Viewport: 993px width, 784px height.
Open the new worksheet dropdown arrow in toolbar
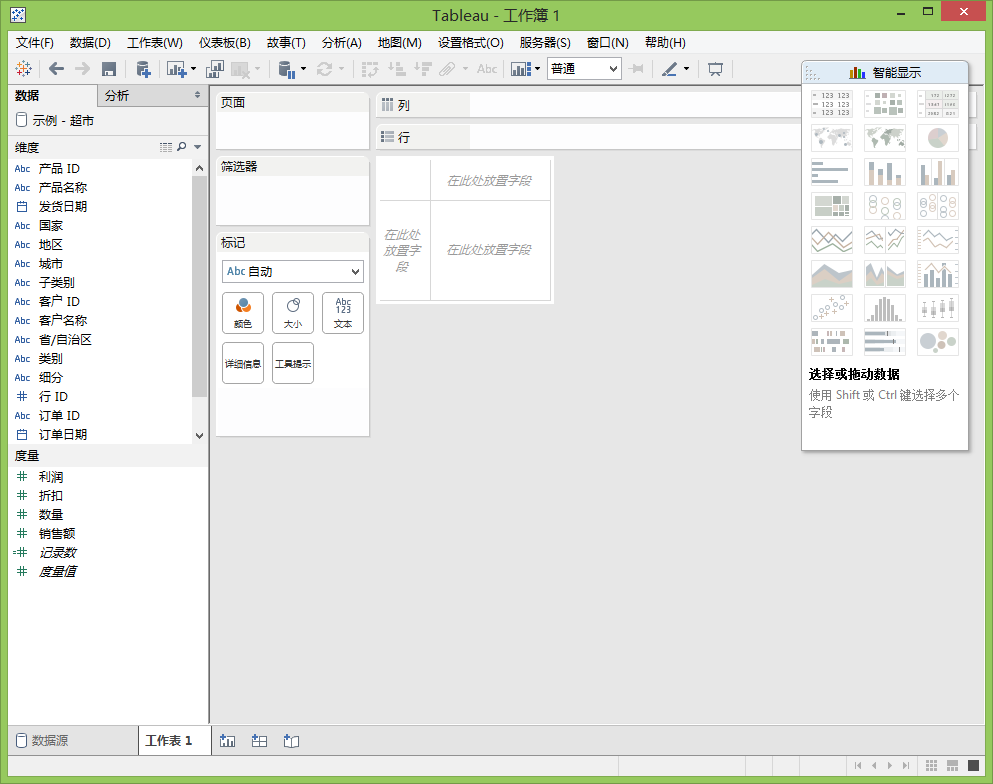(x=194, y=68)
